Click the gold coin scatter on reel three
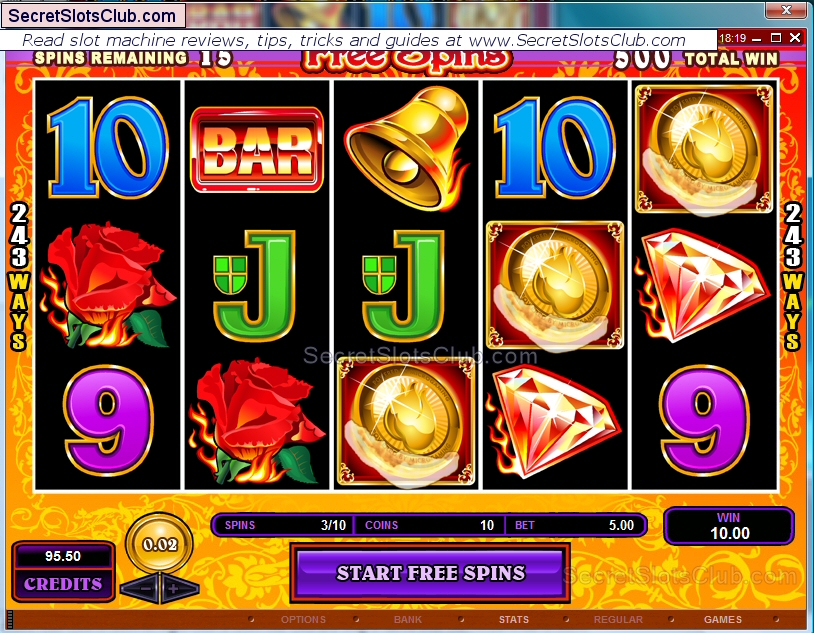 point(405,421)
